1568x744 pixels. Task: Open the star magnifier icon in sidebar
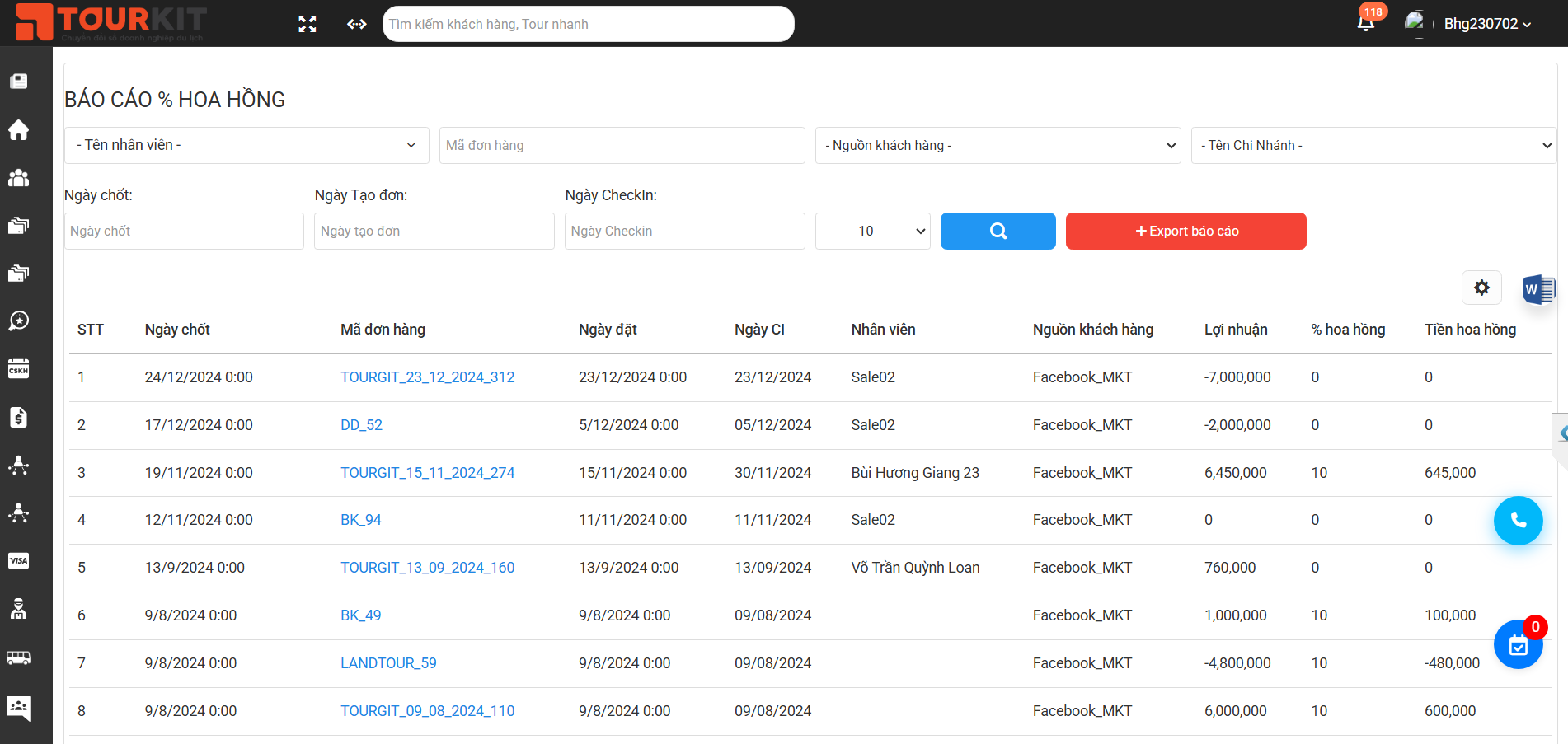click(18, 321)
